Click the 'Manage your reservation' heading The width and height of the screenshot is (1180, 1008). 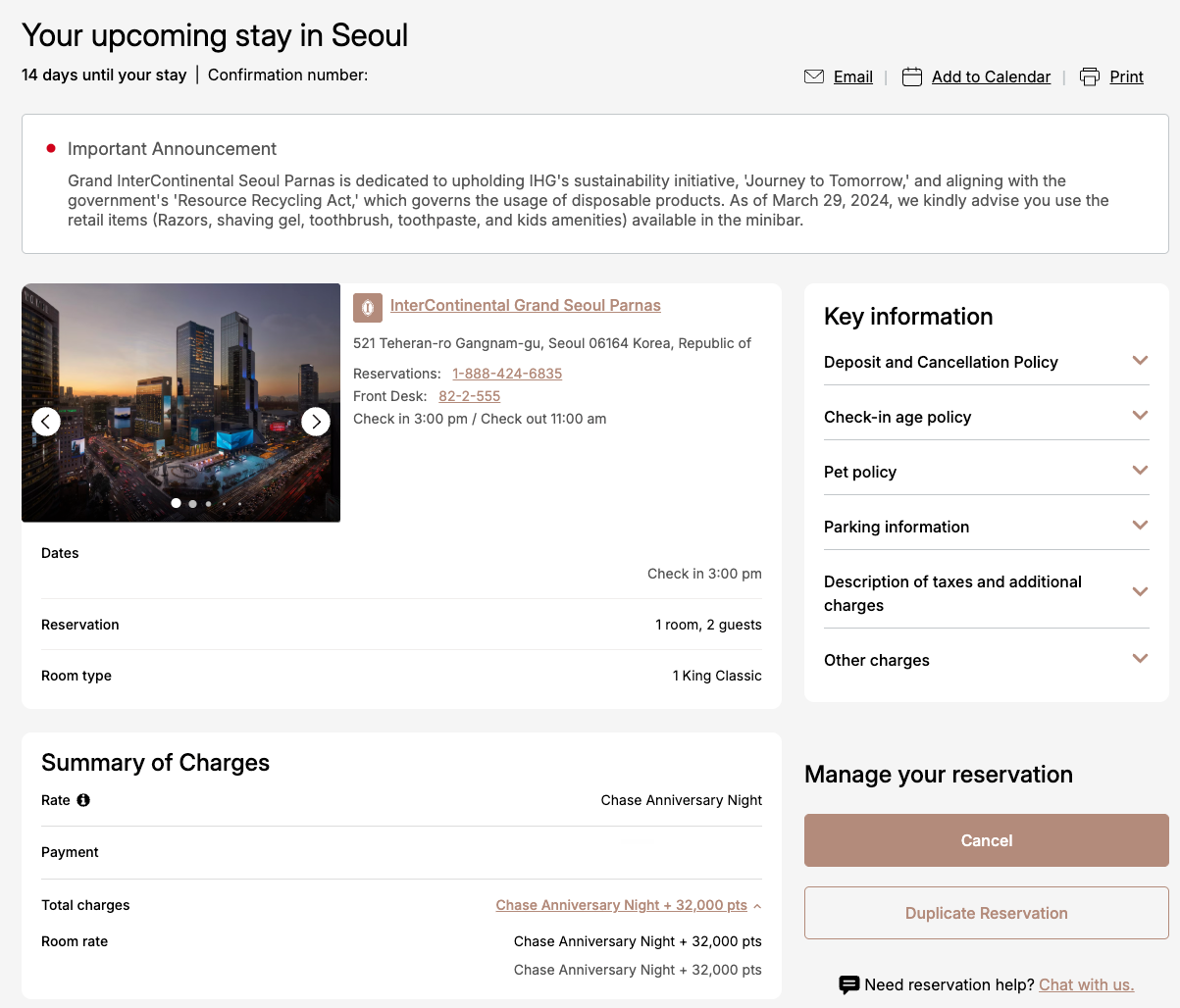coord(939,775)
